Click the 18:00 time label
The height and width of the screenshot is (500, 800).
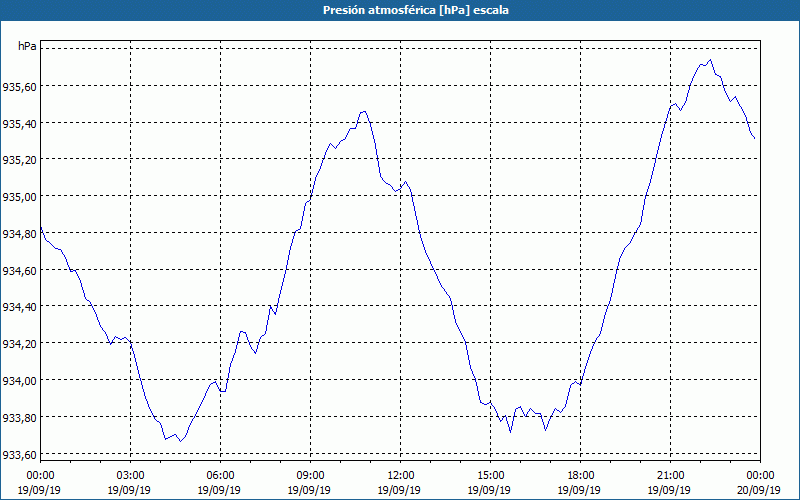(x=580, y=476)
